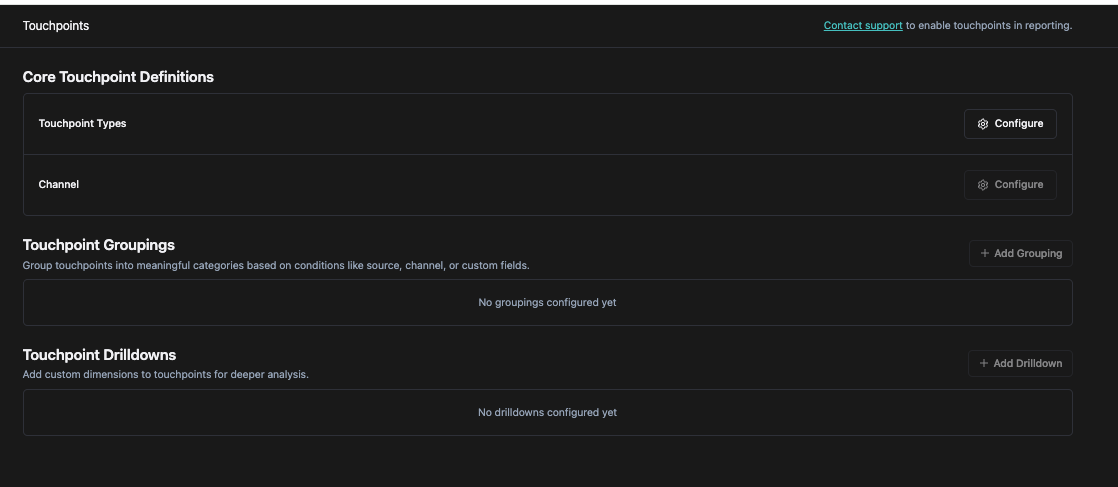Click 'to enable touchpoints in reporting' text
The image size is (1118, 487).
pos(989,26)
